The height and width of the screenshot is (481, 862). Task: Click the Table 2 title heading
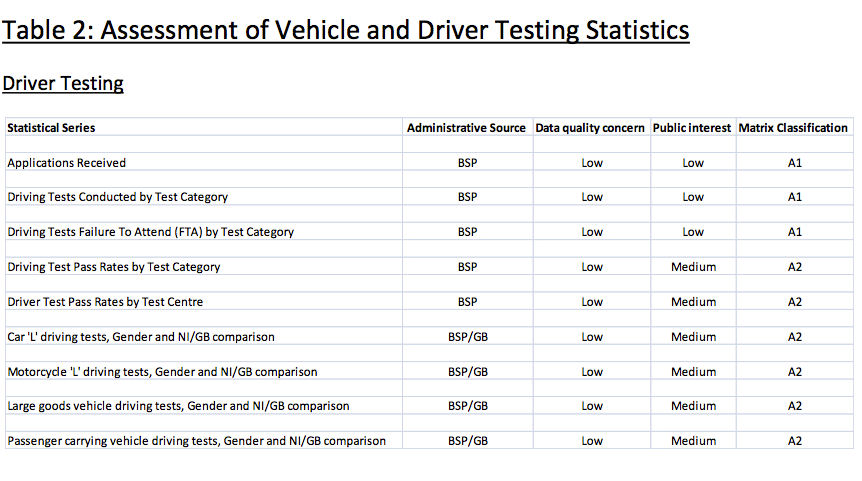(346, 30)
